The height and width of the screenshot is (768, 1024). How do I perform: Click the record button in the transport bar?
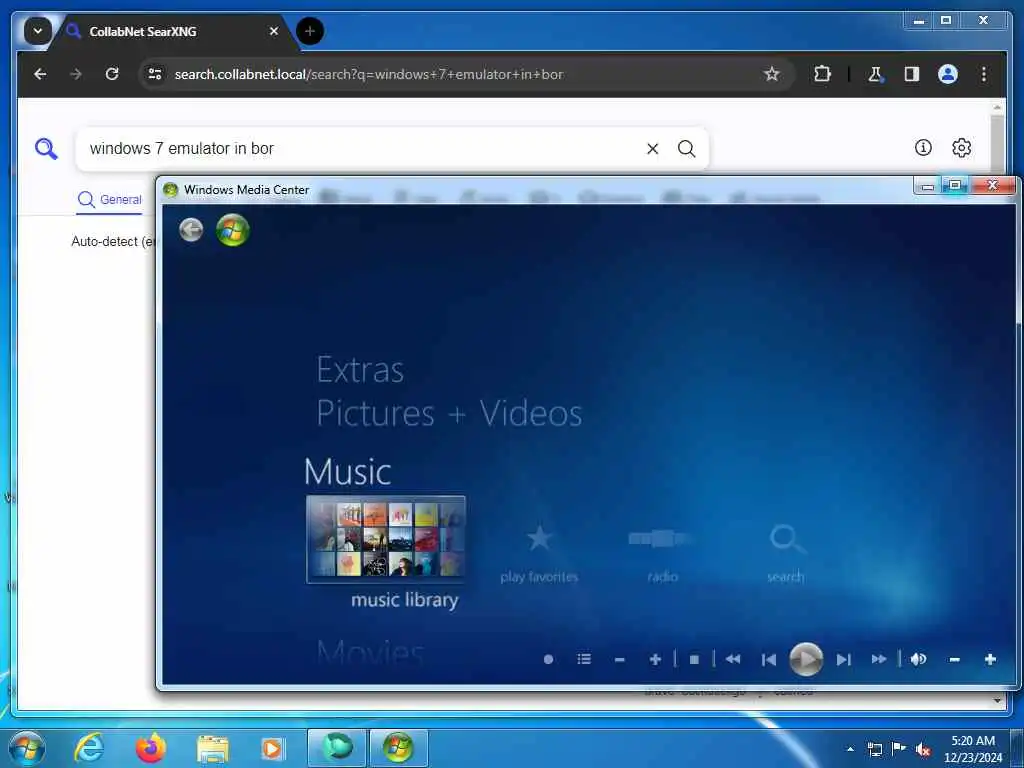tap(549, 660)
